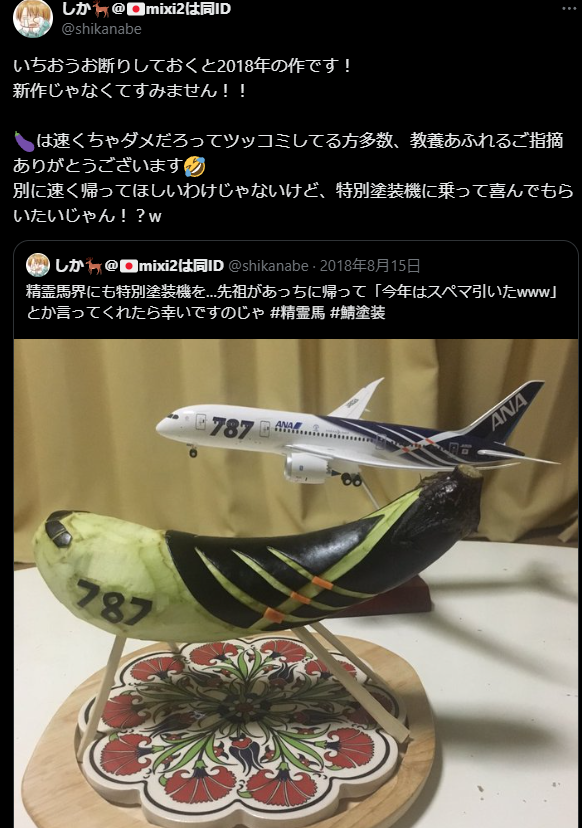Click the top display name ending in mixi2は同ID
The height and width of the screenshot is (828, 582).
(x=146, y=8)
